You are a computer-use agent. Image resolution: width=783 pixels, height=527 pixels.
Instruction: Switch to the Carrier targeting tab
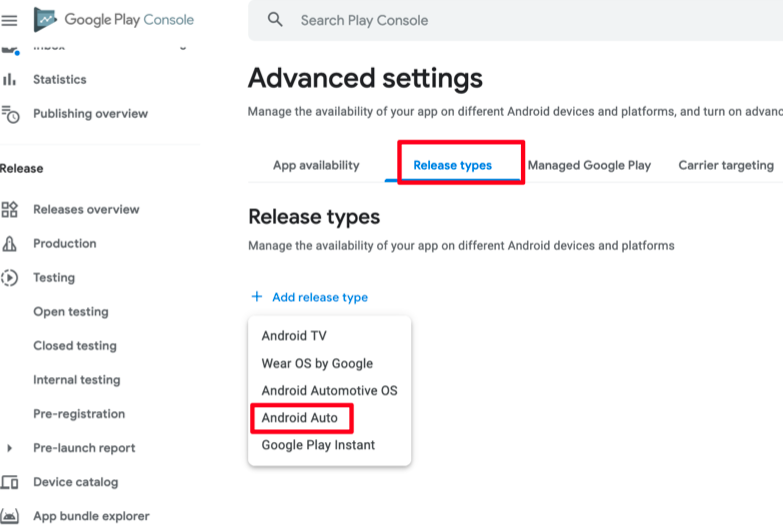coord(726,165)
